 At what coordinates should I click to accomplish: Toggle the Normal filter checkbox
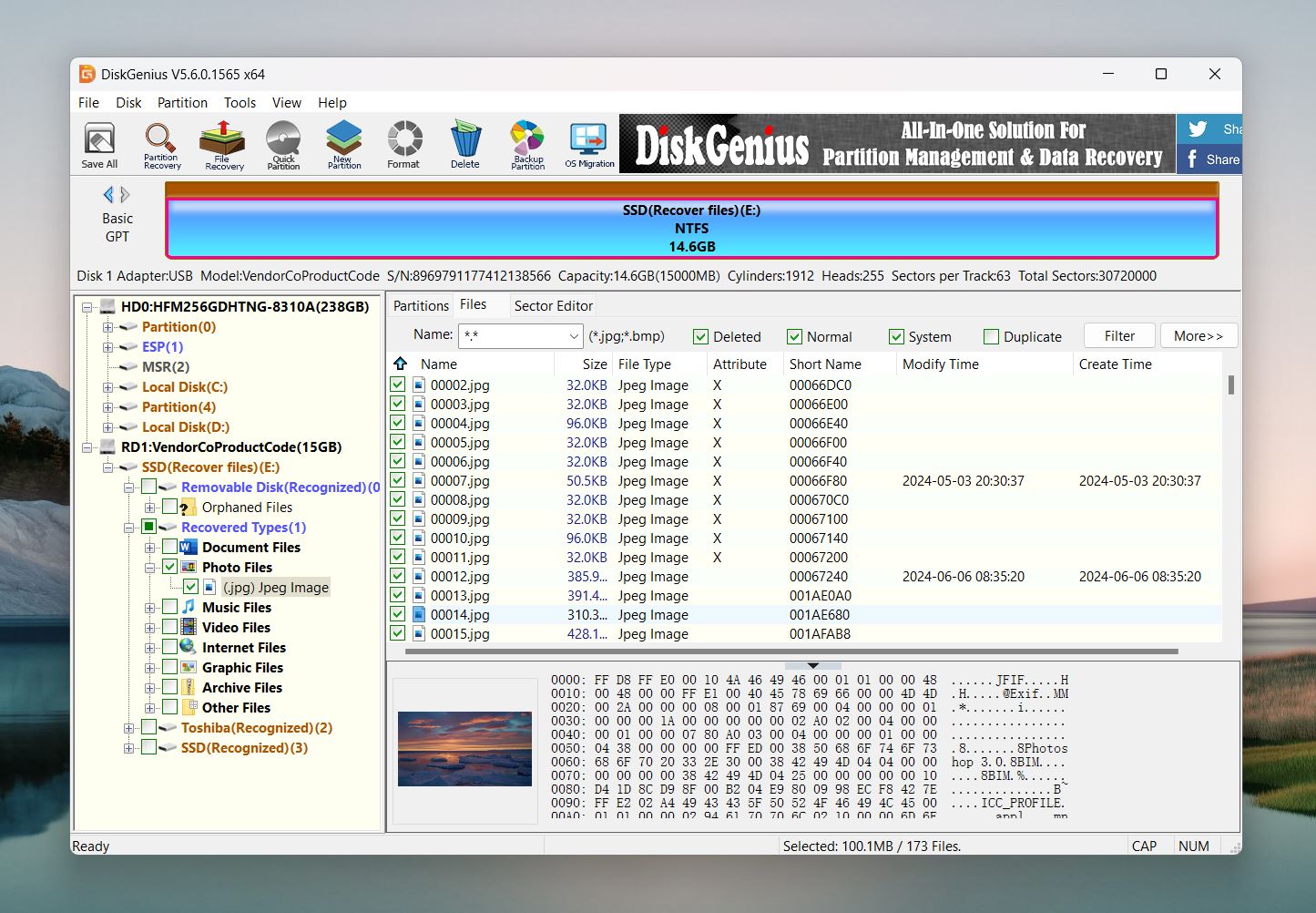(x=794, y=336)
